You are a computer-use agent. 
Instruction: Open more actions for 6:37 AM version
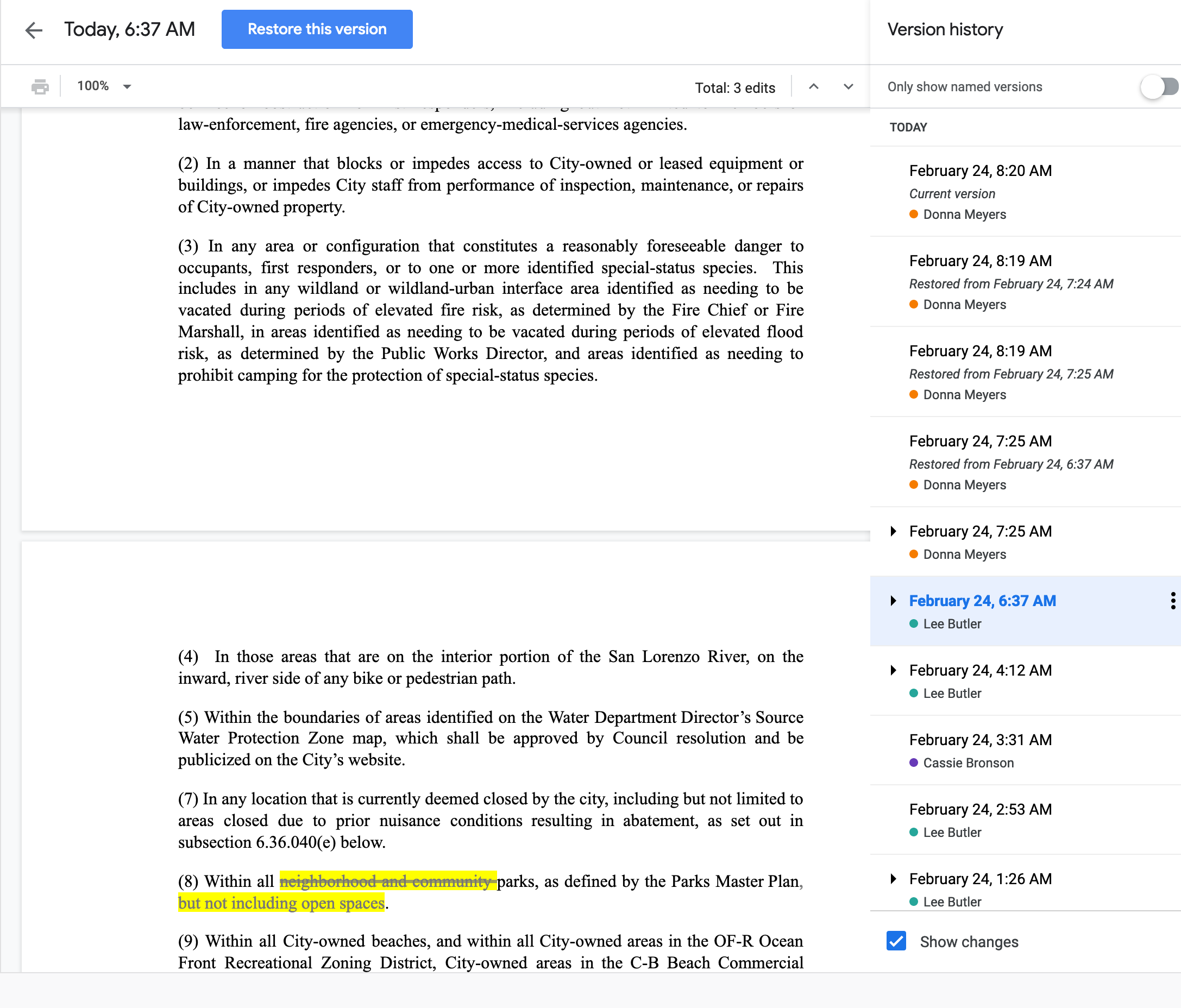pyautogui.click(x=1172, y=601)
